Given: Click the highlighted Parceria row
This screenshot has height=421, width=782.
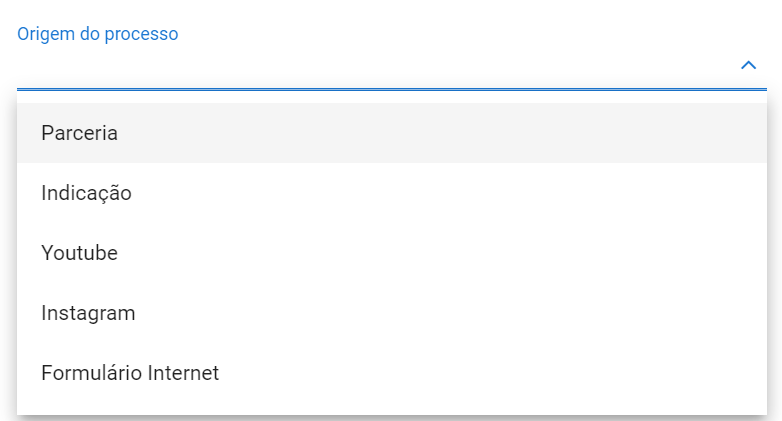Looking at the screenshot, I should click(x=392, y=133).
